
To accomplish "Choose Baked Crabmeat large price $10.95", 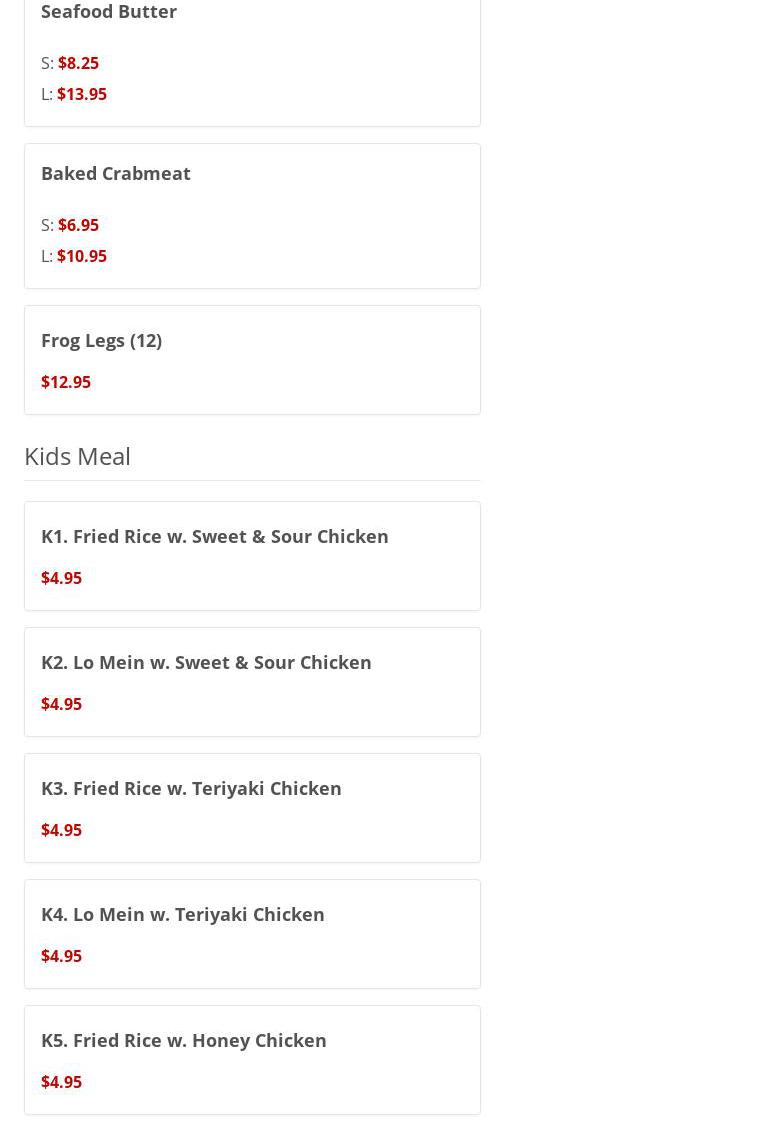I will pos(82,256).
